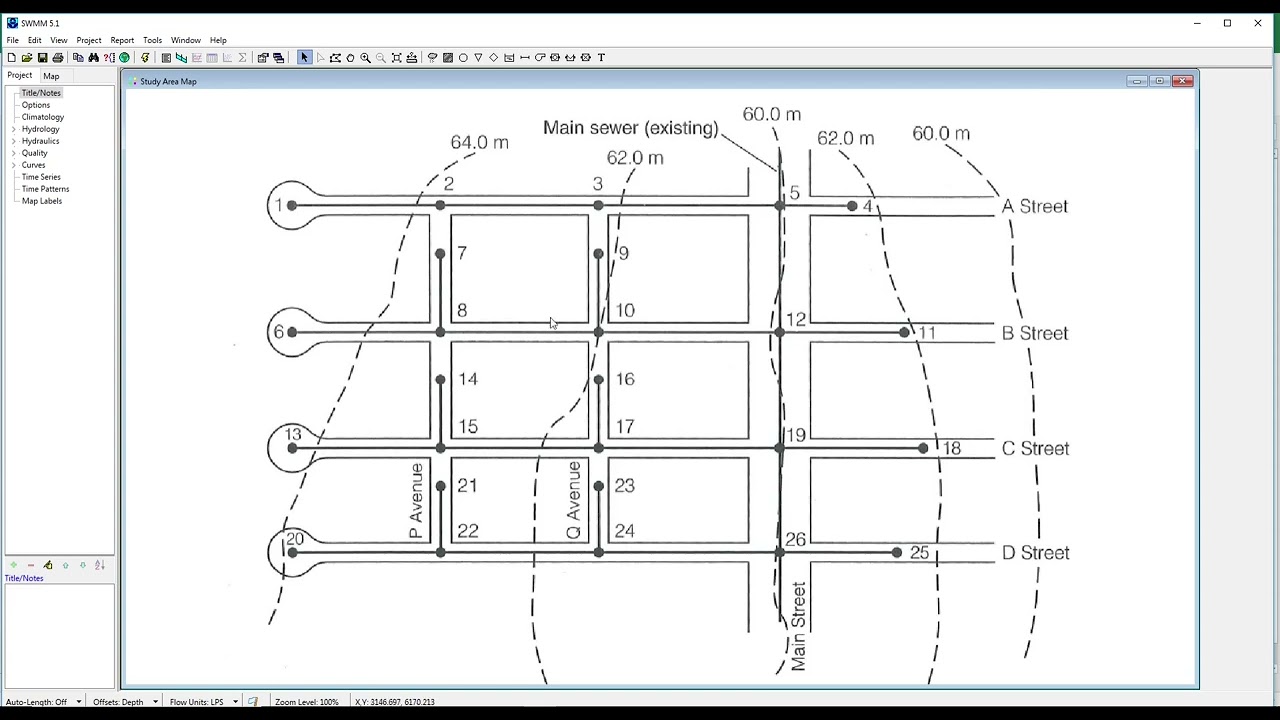Select Title/Notes in project tree
This screenshot has width=1280, height=720.
pyautogui.click(x=41, y=93)
